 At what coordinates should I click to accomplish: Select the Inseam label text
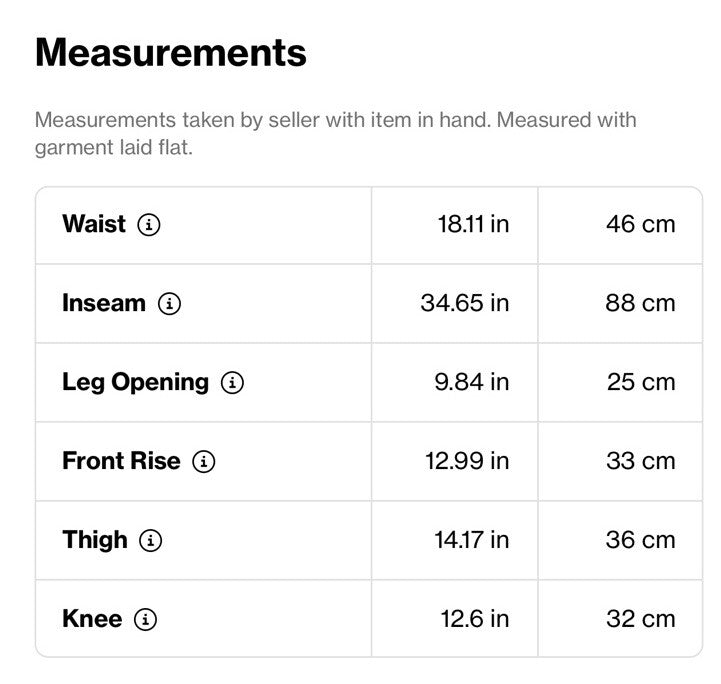[x=104, y=303]
